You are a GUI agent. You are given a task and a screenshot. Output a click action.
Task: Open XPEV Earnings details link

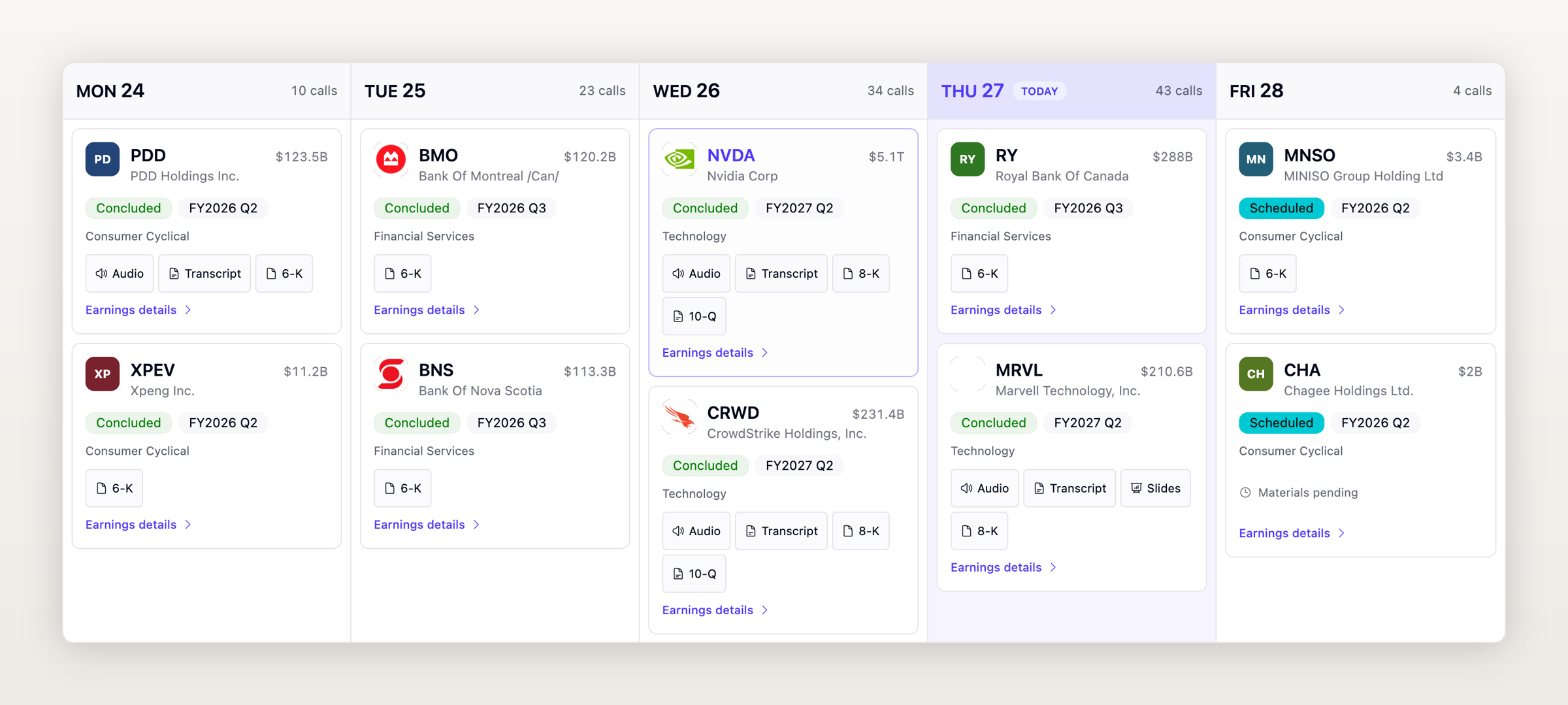(x=139, y=525)
